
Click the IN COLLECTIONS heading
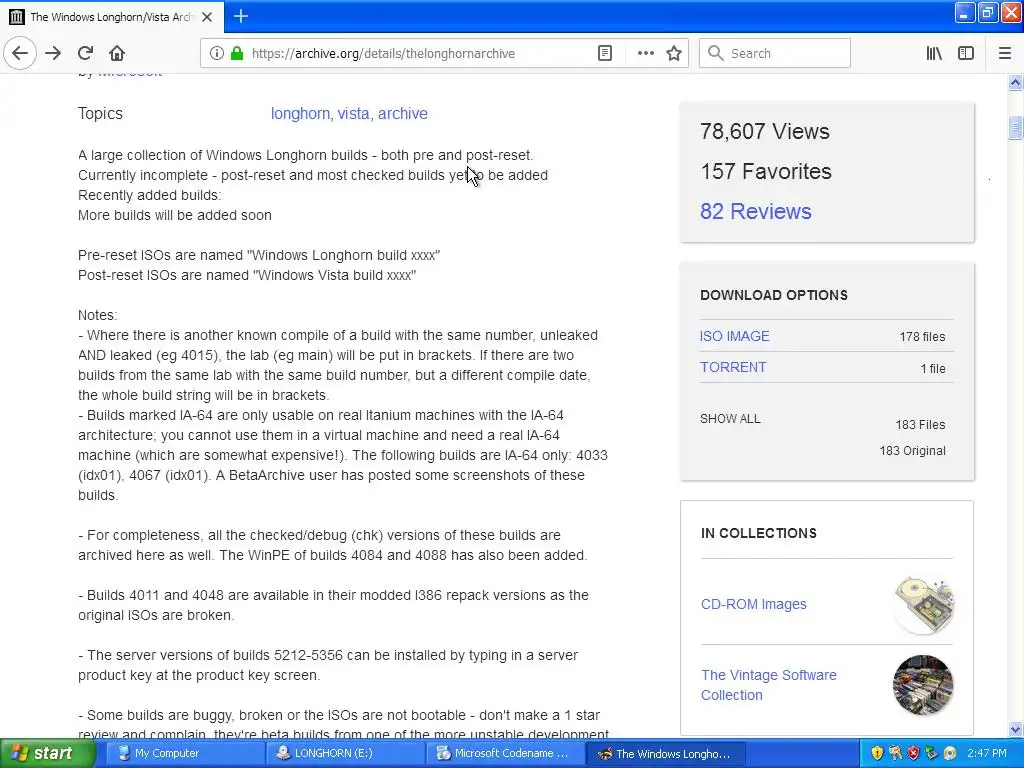tap(759, 533)
